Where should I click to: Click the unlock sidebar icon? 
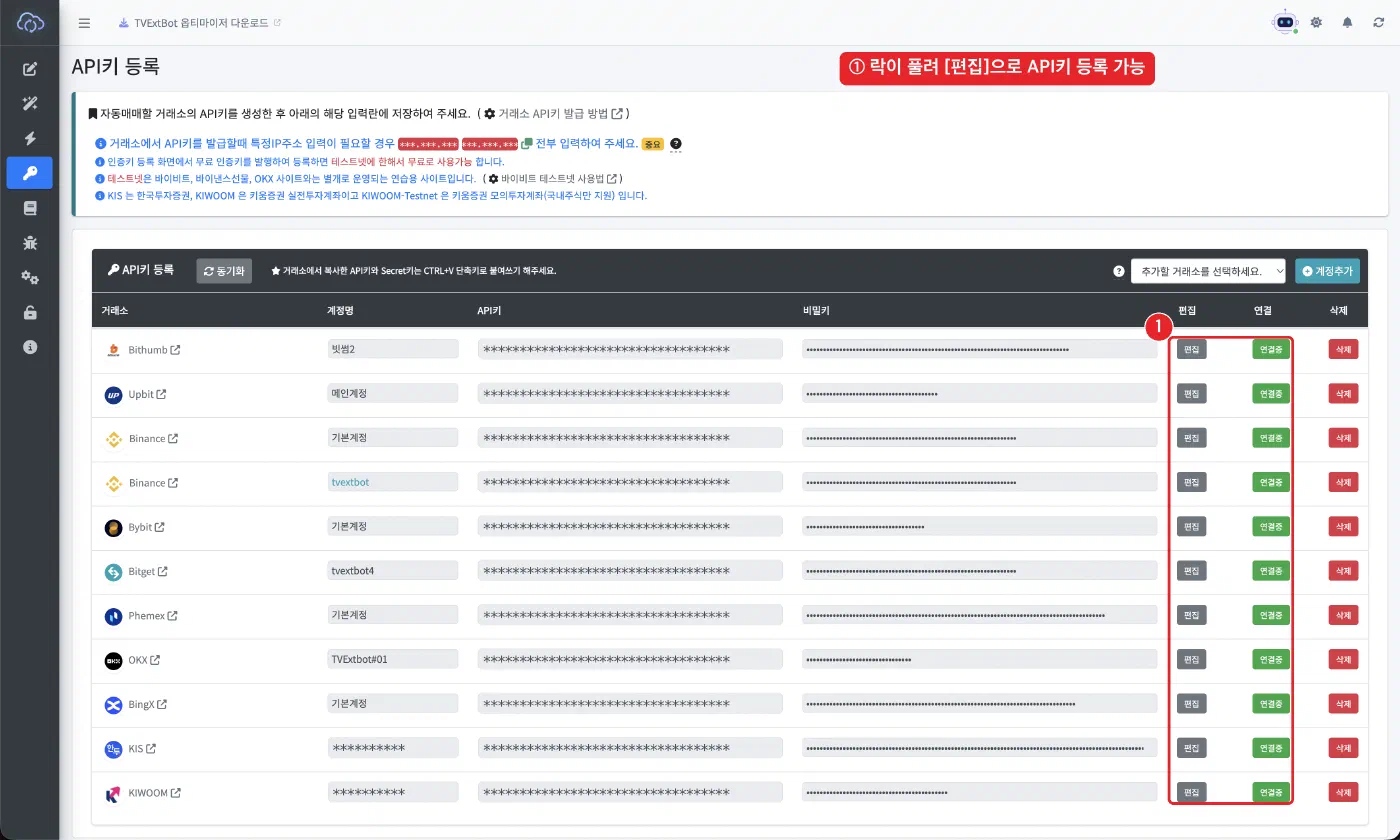click(x=30, y=312)
